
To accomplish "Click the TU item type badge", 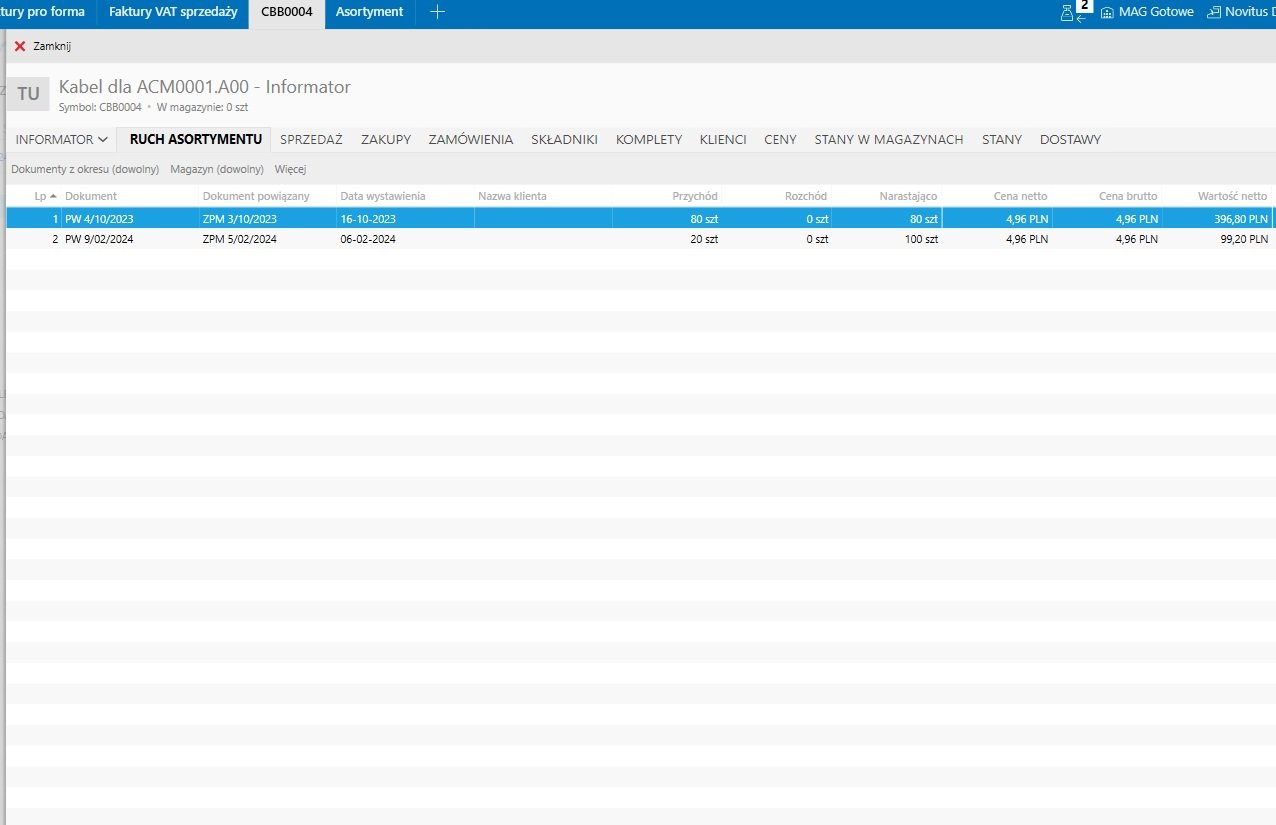I will (28, 94).
